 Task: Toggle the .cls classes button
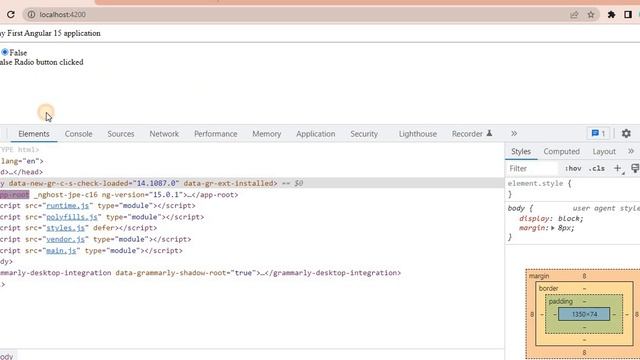pos(597,168)
